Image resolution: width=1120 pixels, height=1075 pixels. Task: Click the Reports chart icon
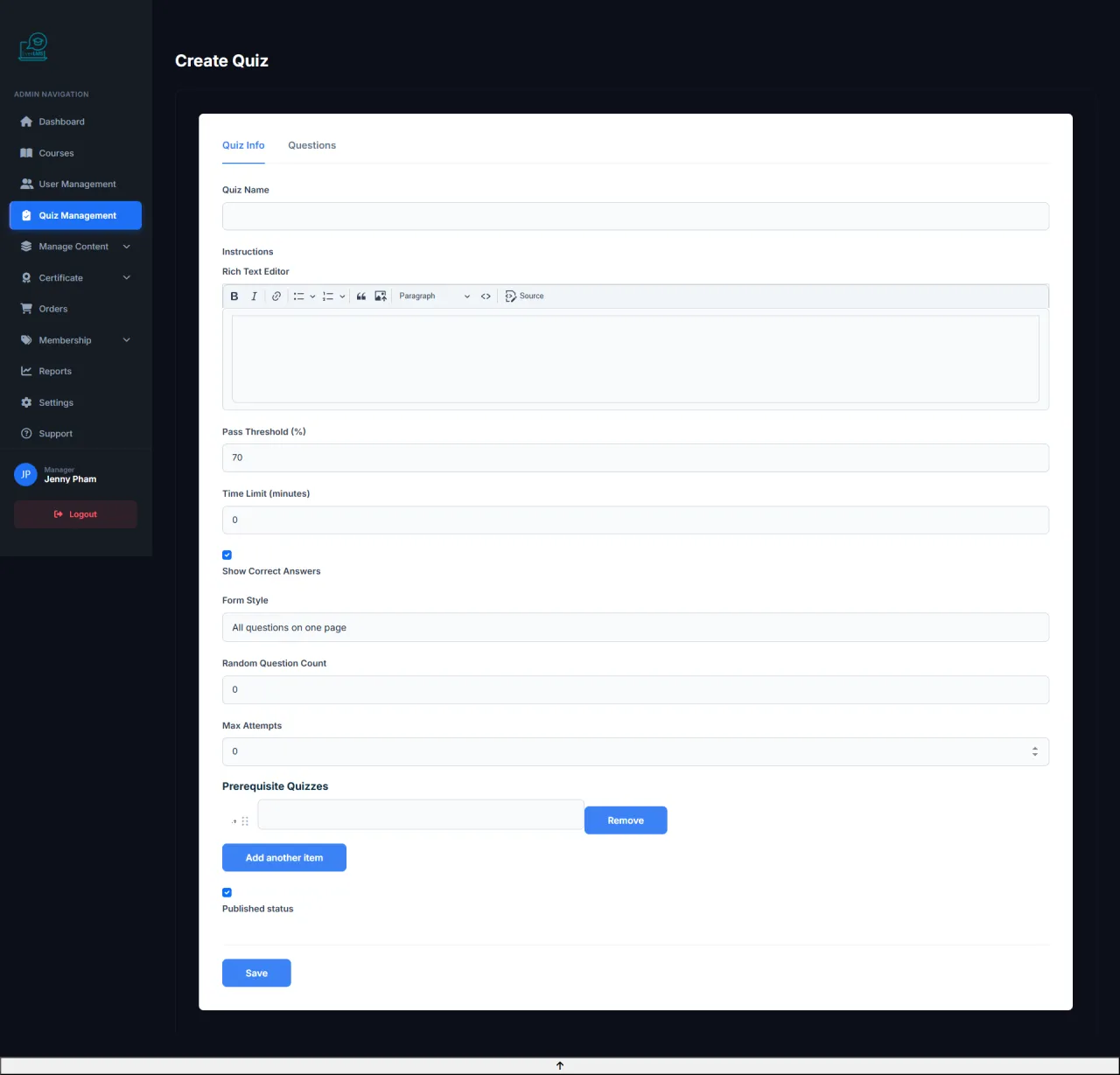pyautogui.click(x=26, y=371)
